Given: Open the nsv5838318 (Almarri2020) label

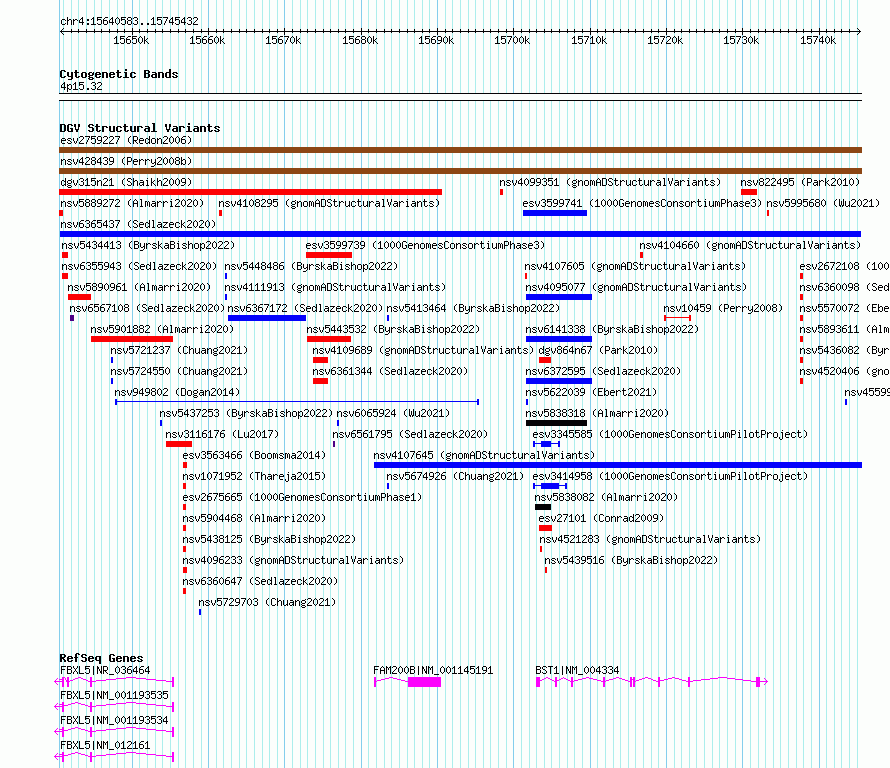Looking at the screenshot, I should 598,413.
